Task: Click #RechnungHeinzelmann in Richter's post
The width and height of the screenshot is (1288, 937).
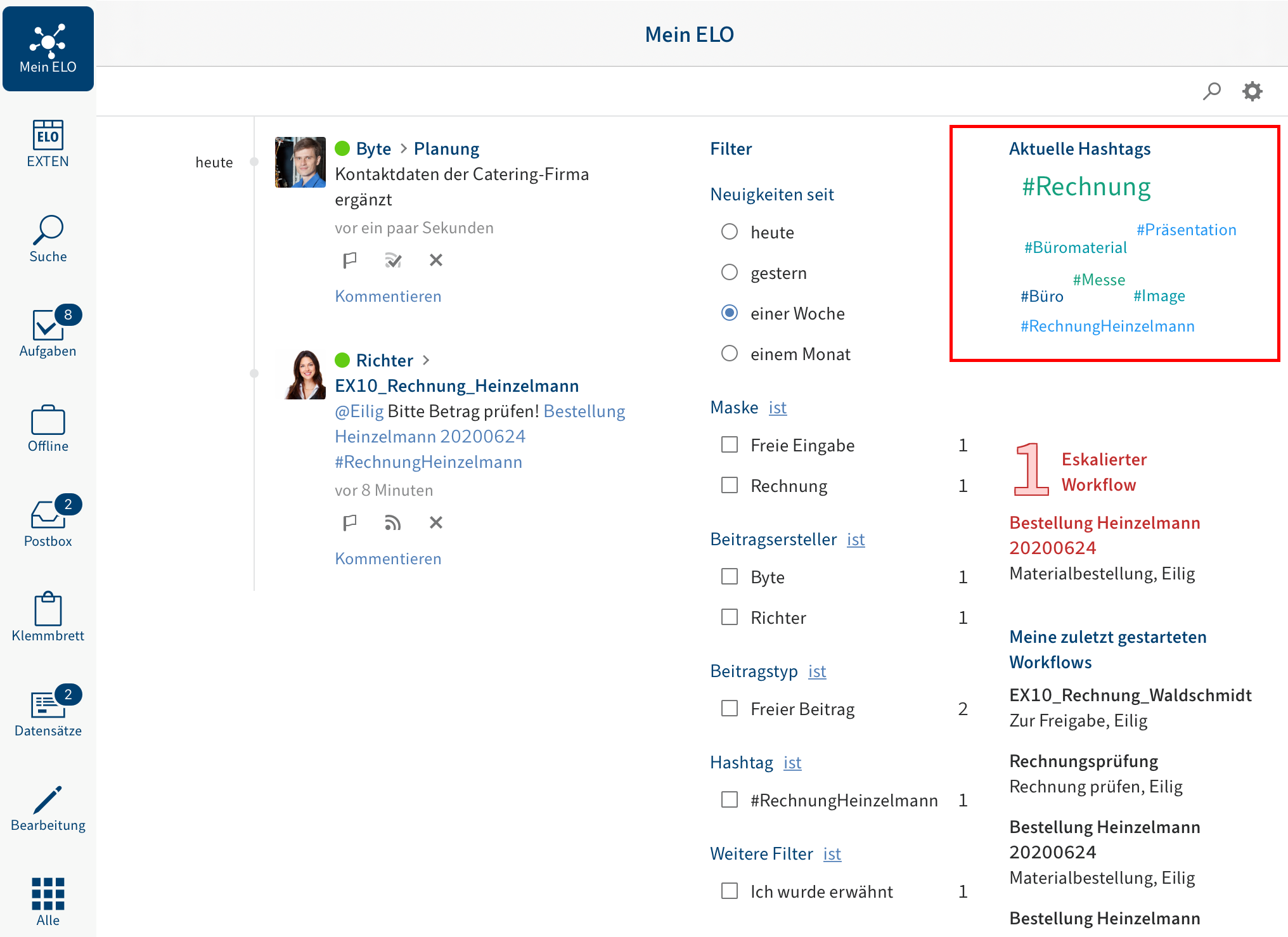Action: [x=428, y=462]
